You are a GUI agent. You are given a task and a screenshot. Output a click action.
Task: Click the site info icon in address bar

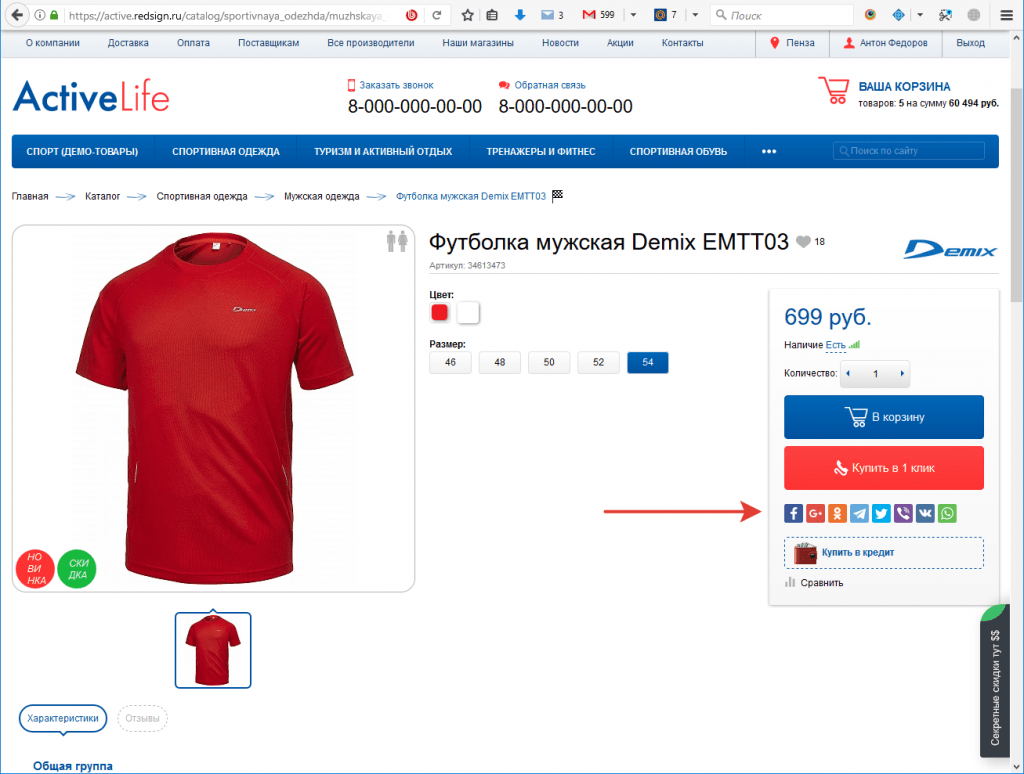pyautogui.click(x=40, y=15)
